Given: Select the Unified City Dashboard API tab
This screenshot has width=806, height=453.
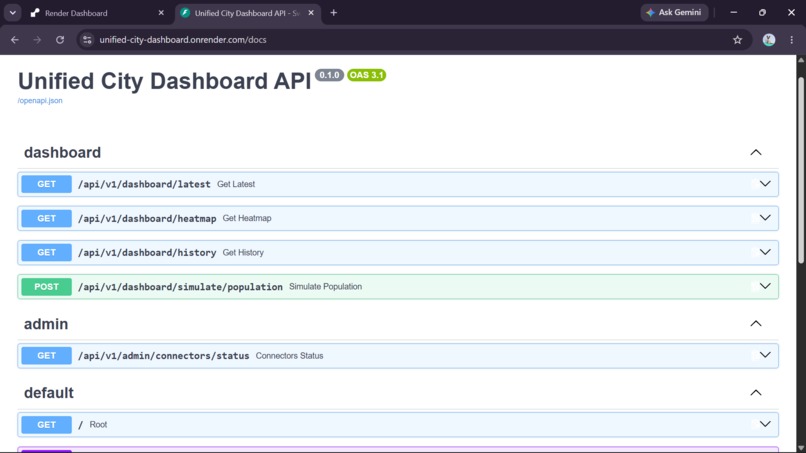Looking at the screenshot, I should pos(248,13).
